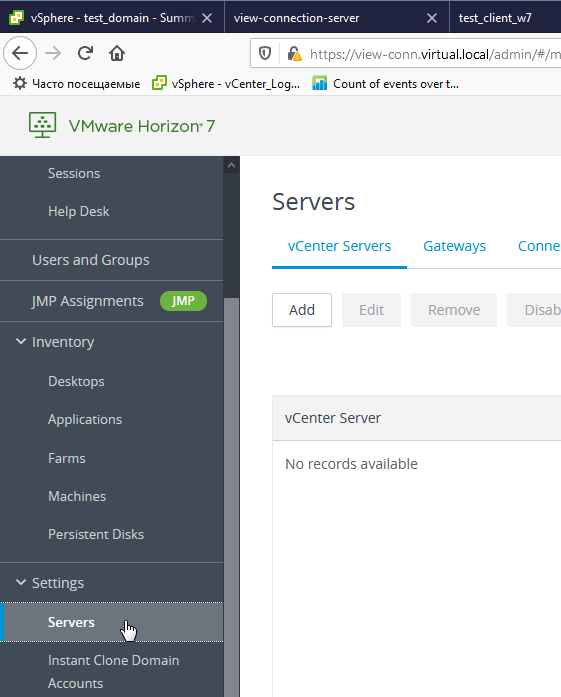Click the tracking protection shield icon
561x697 pixels.
(265, 54)
